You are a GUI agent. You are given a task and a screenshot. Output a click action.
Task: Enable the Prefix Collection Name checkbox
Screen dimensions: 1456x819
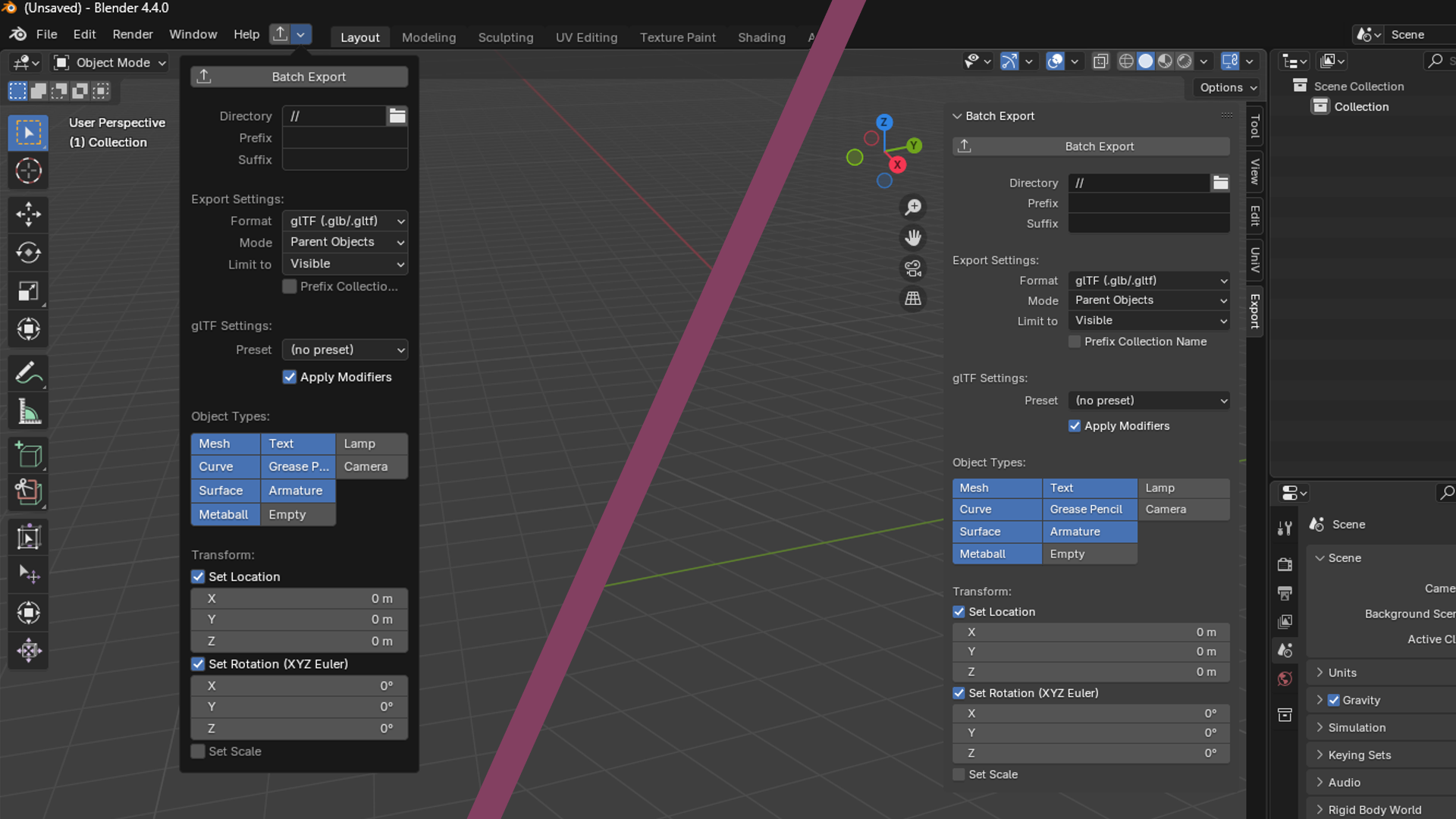tap(1075, 341)
